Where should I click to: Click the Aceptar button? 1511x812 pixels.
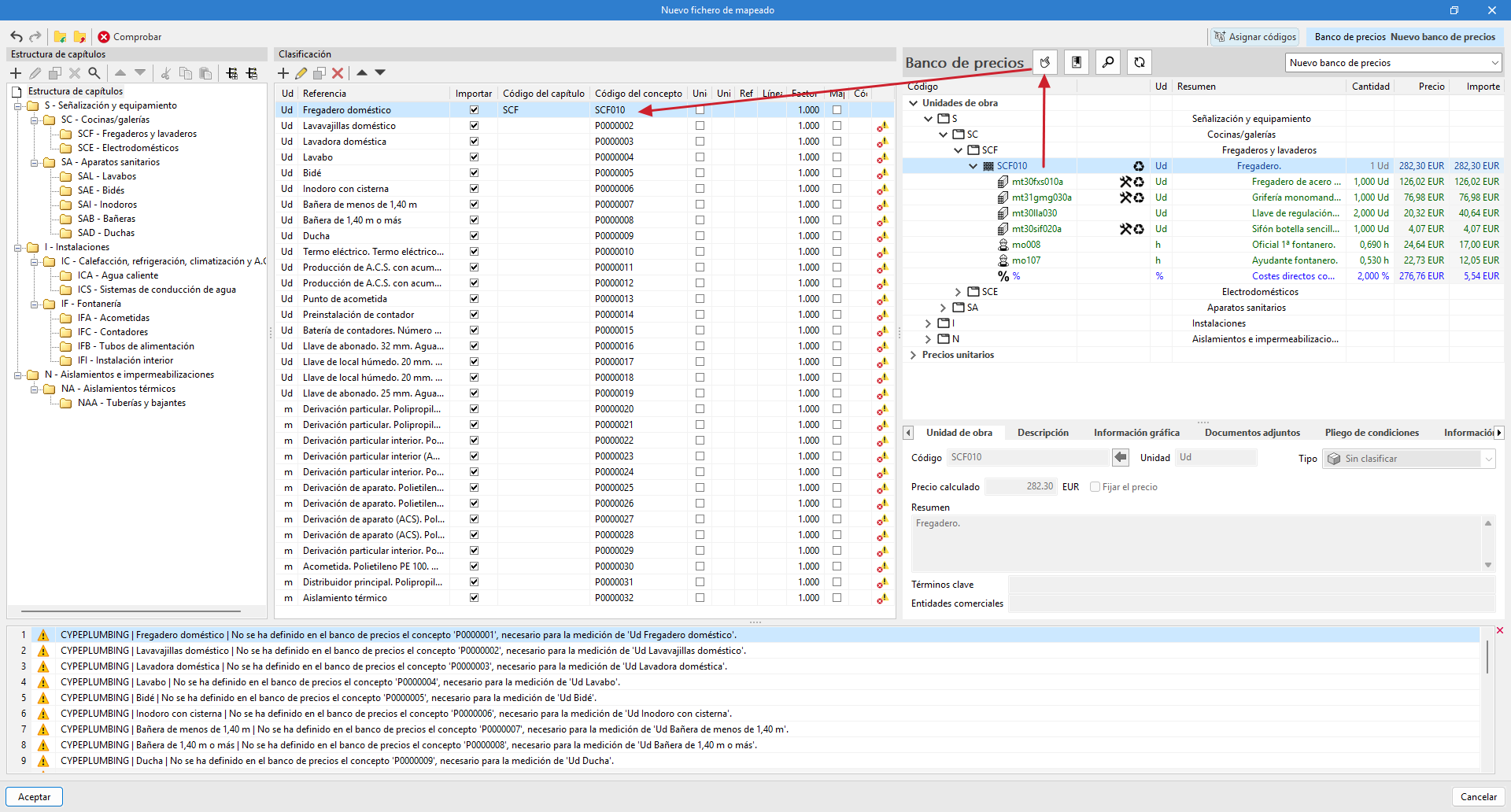tap(35, 797)
